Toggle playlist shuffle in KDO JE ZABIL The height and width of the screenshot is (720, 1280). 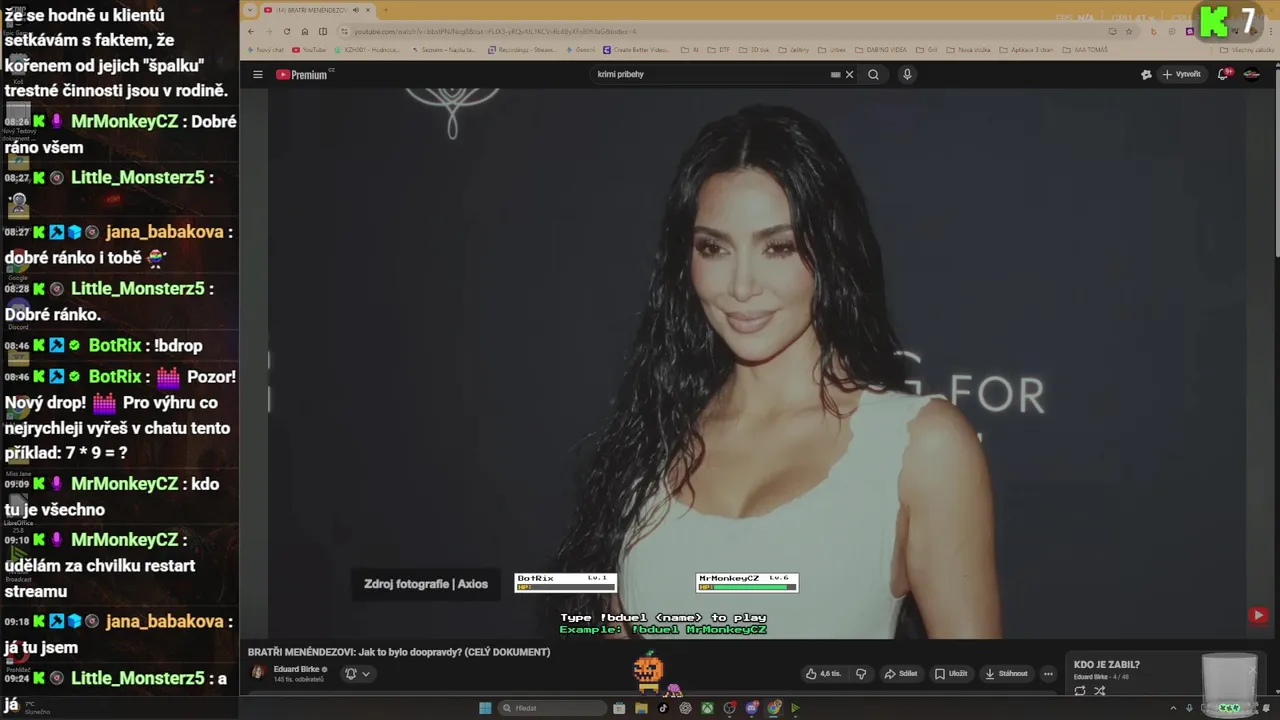click(1100, 691)
